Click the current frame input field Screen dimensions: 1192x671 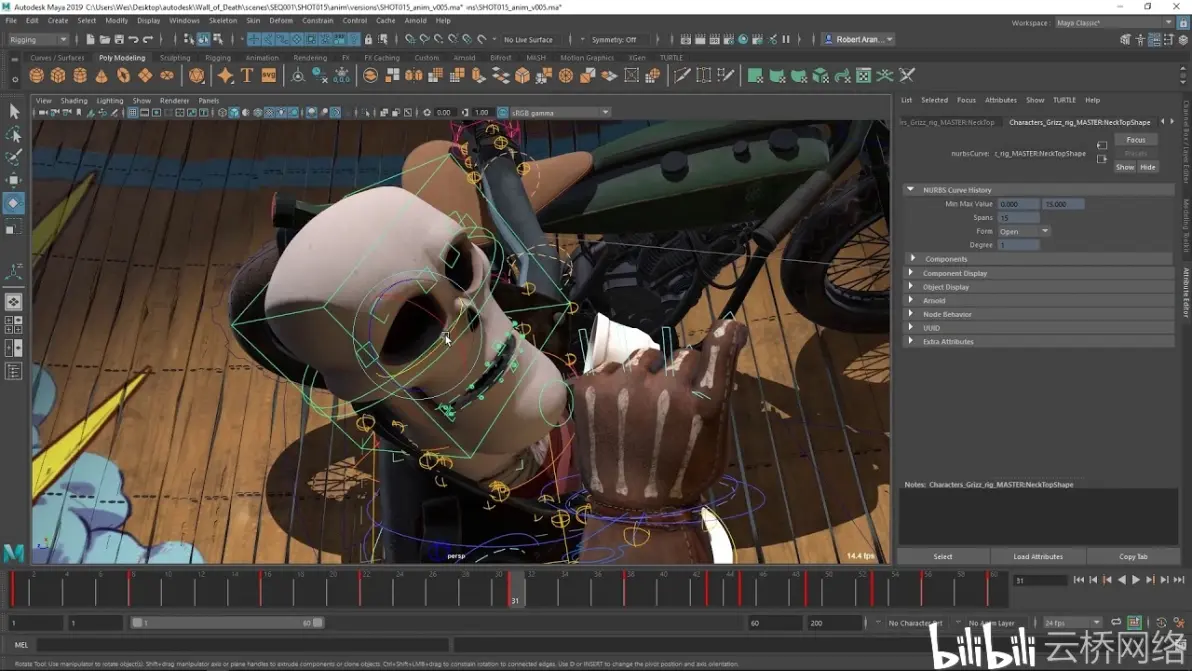point(1039,581)
